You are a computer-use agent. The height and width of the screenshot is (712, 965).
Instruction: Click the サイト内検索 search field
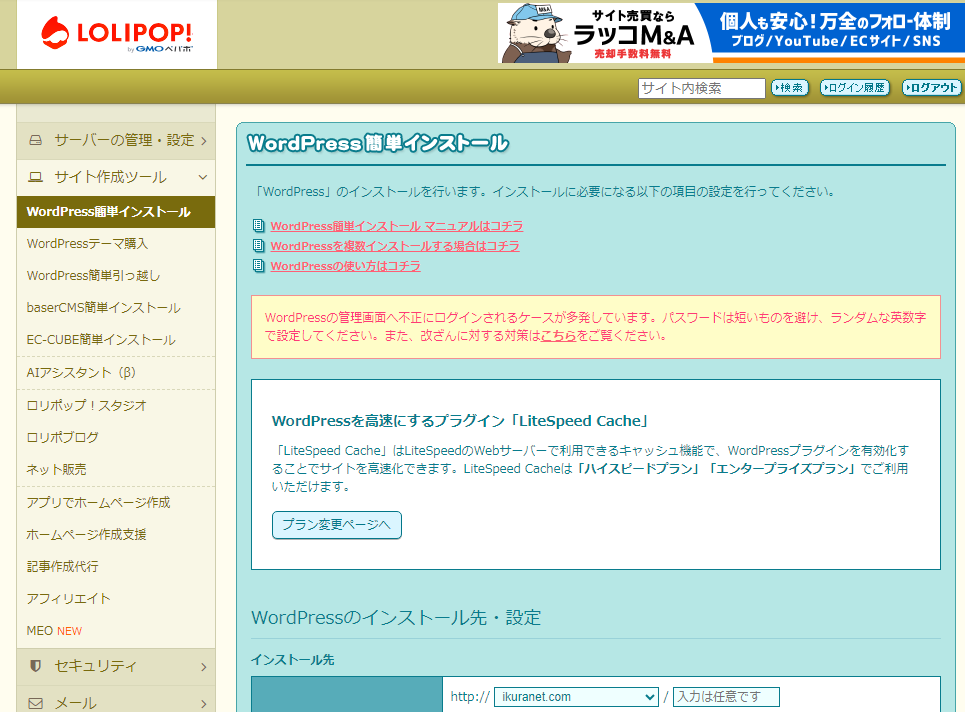701,88
